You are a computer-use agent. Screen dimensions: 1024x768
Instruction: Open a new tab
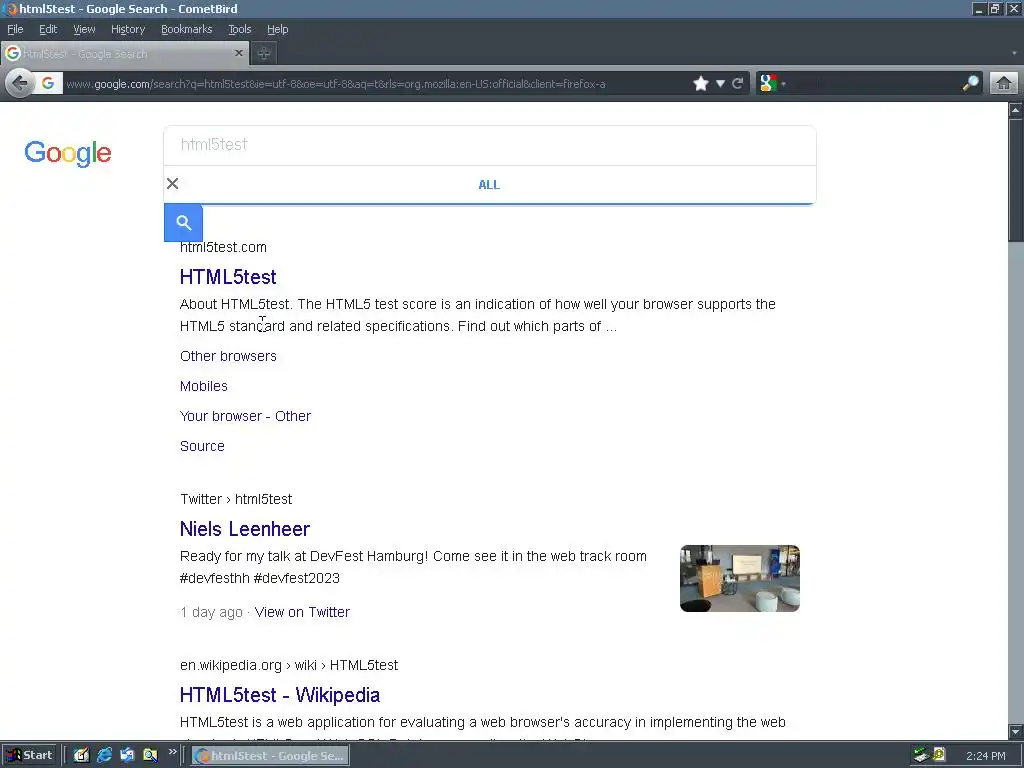pyautogui.click(x=264, y=54)
